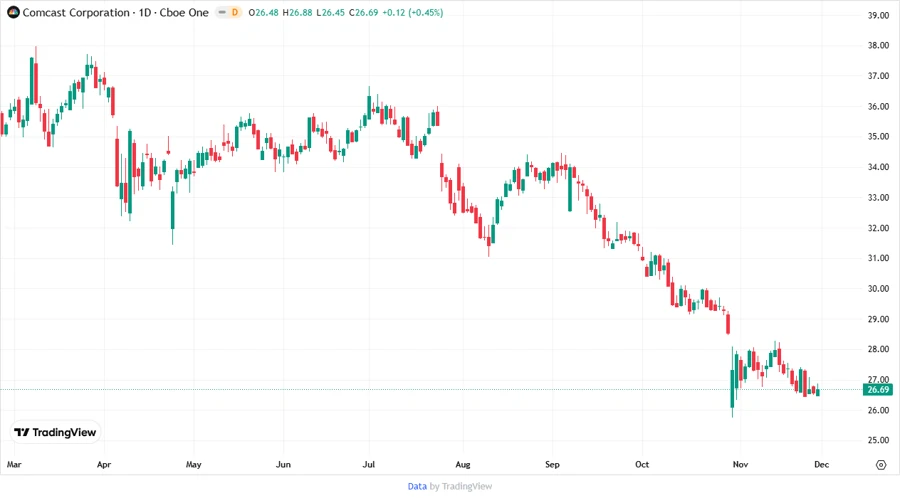This screenshot has width=900, height=498.
Task: Click the 31.00 price axis label
Action: 878,258
